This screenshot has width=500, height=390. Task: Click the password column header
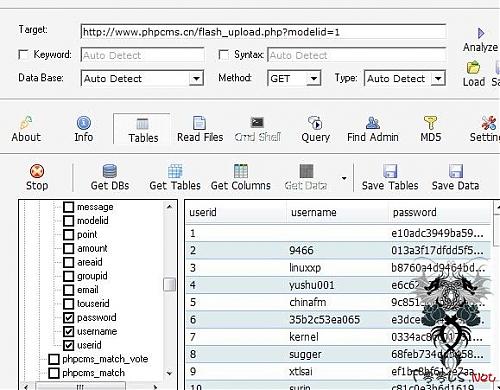click(x=440, y=212)
